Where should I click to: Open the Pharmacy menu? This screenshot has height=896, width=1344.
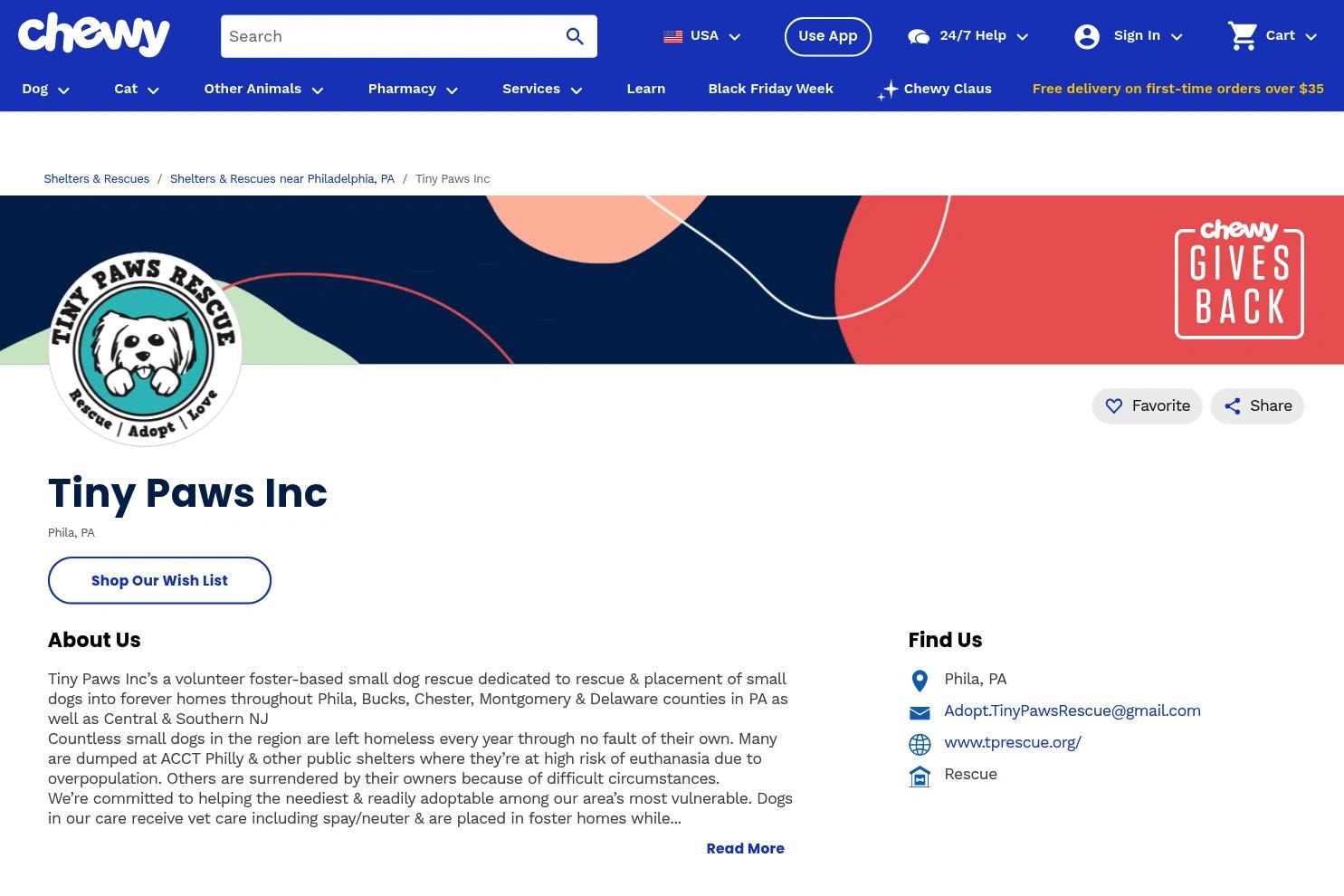[414, 89]
